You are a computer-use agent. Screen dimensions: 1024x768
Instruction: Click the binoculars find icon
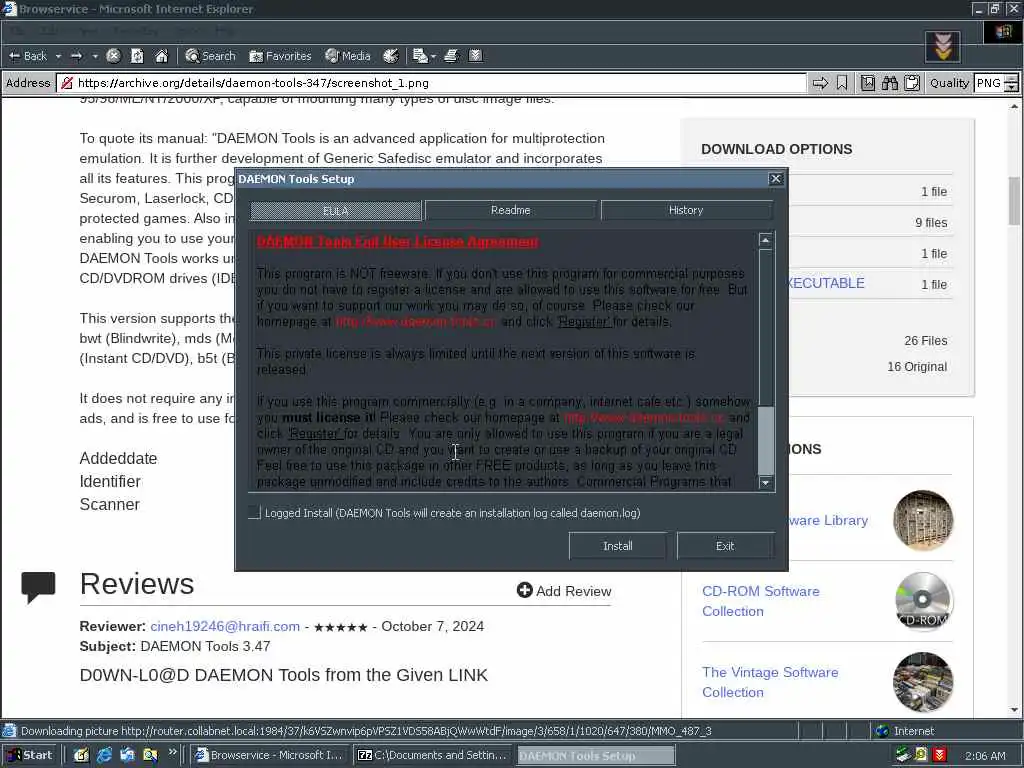[889, 83]
